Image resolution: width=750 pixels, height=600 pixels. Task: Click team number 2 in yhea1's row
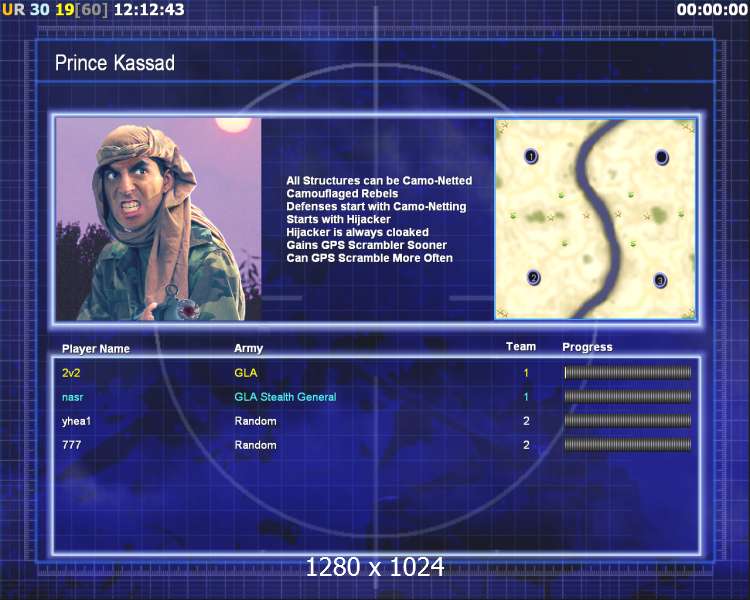coord(526,421)
